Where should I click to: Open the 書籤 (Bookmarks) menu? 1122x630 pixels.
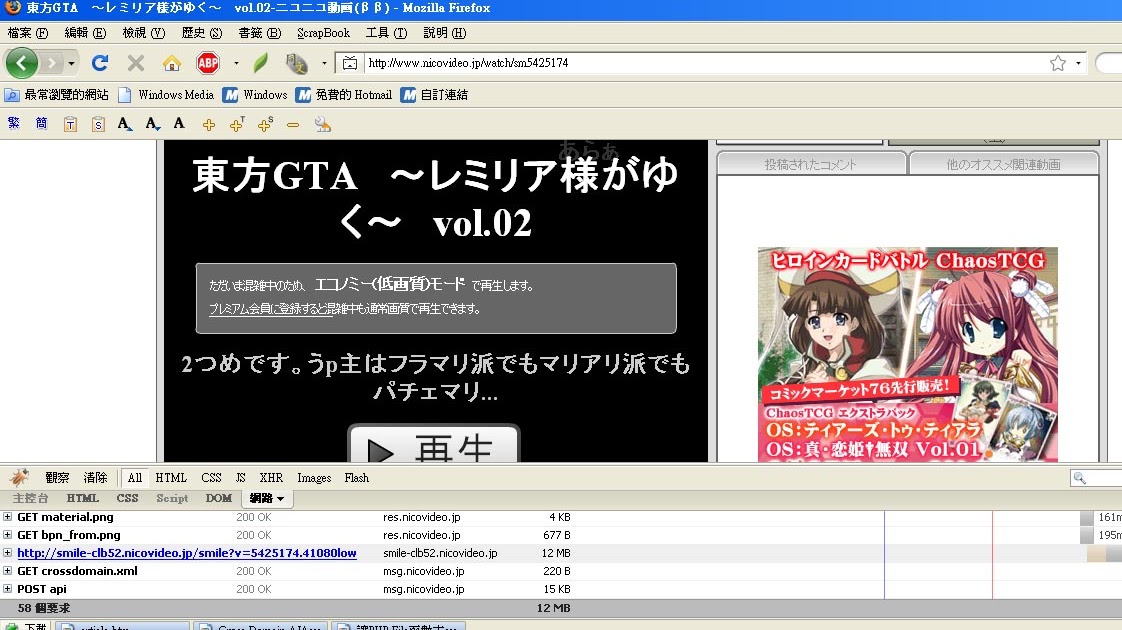pyautogui.click(x=260, y=33)
